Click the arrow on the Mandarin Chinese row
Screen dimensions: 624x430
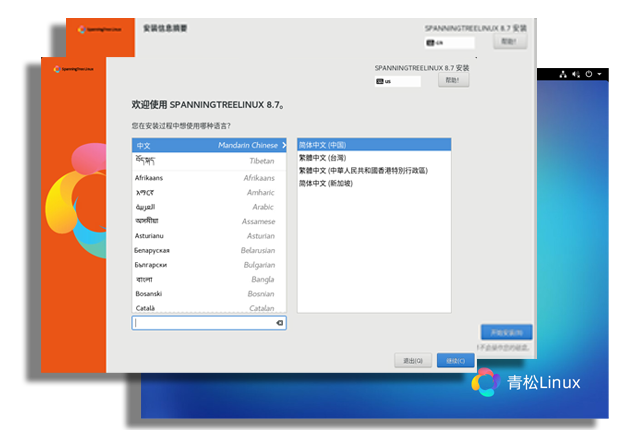point(284,145)
